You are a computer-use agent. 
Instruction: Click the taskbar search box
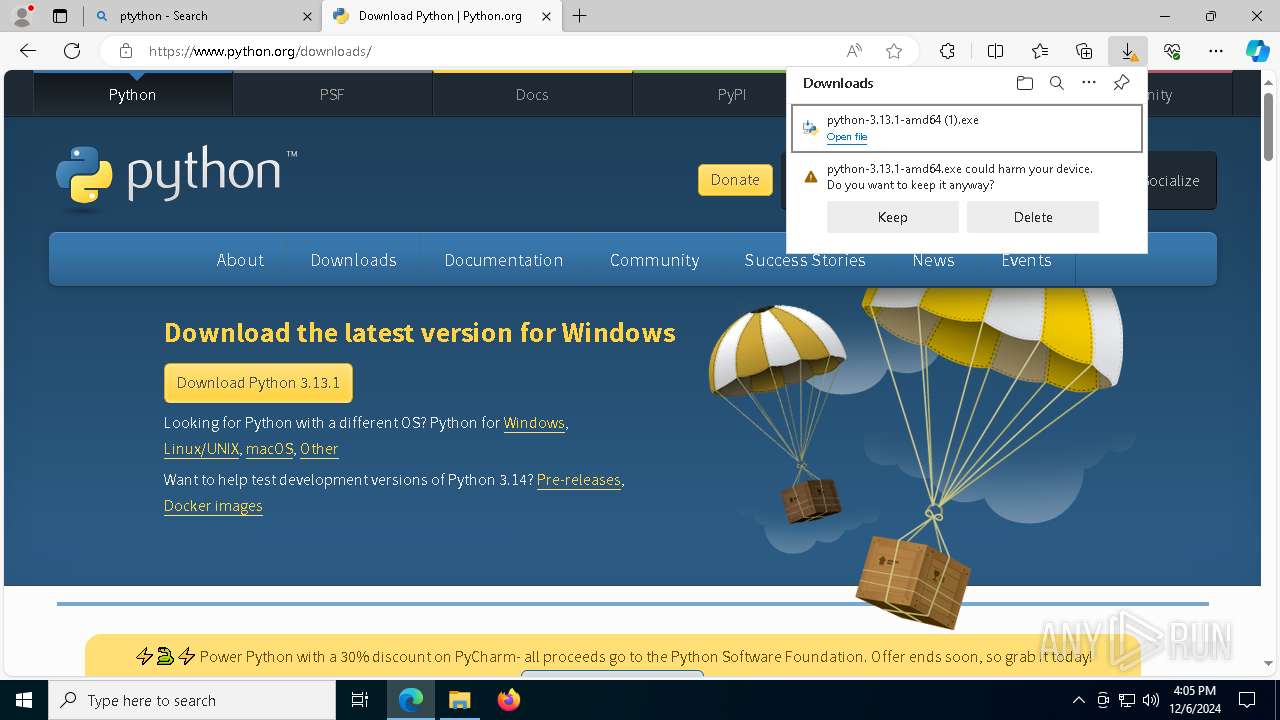point(192,700)
